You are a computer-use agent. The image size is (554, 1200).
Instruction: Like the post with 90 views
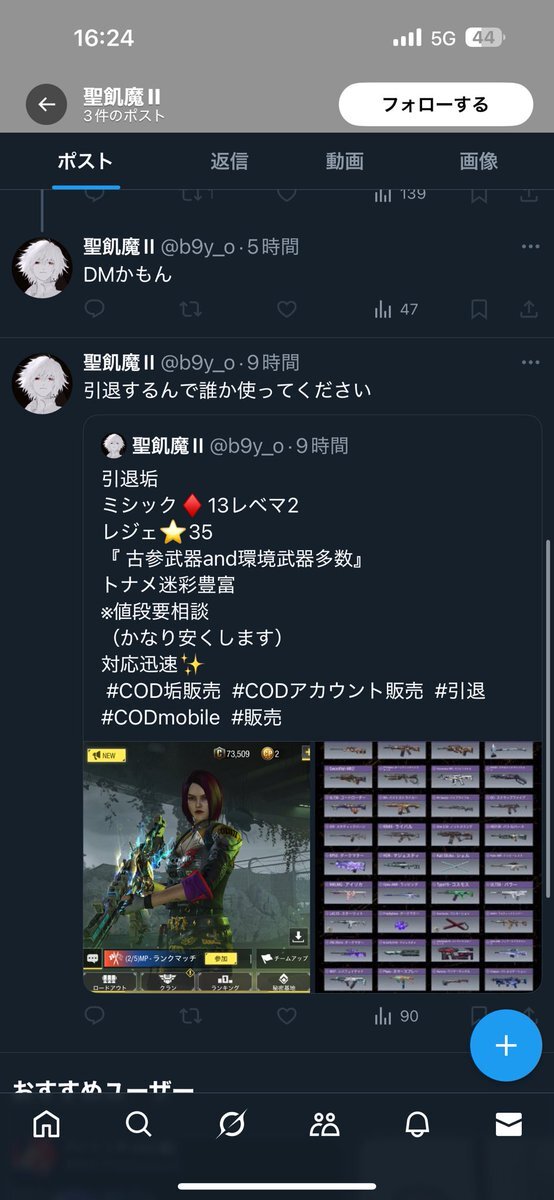pos(287,1016)
